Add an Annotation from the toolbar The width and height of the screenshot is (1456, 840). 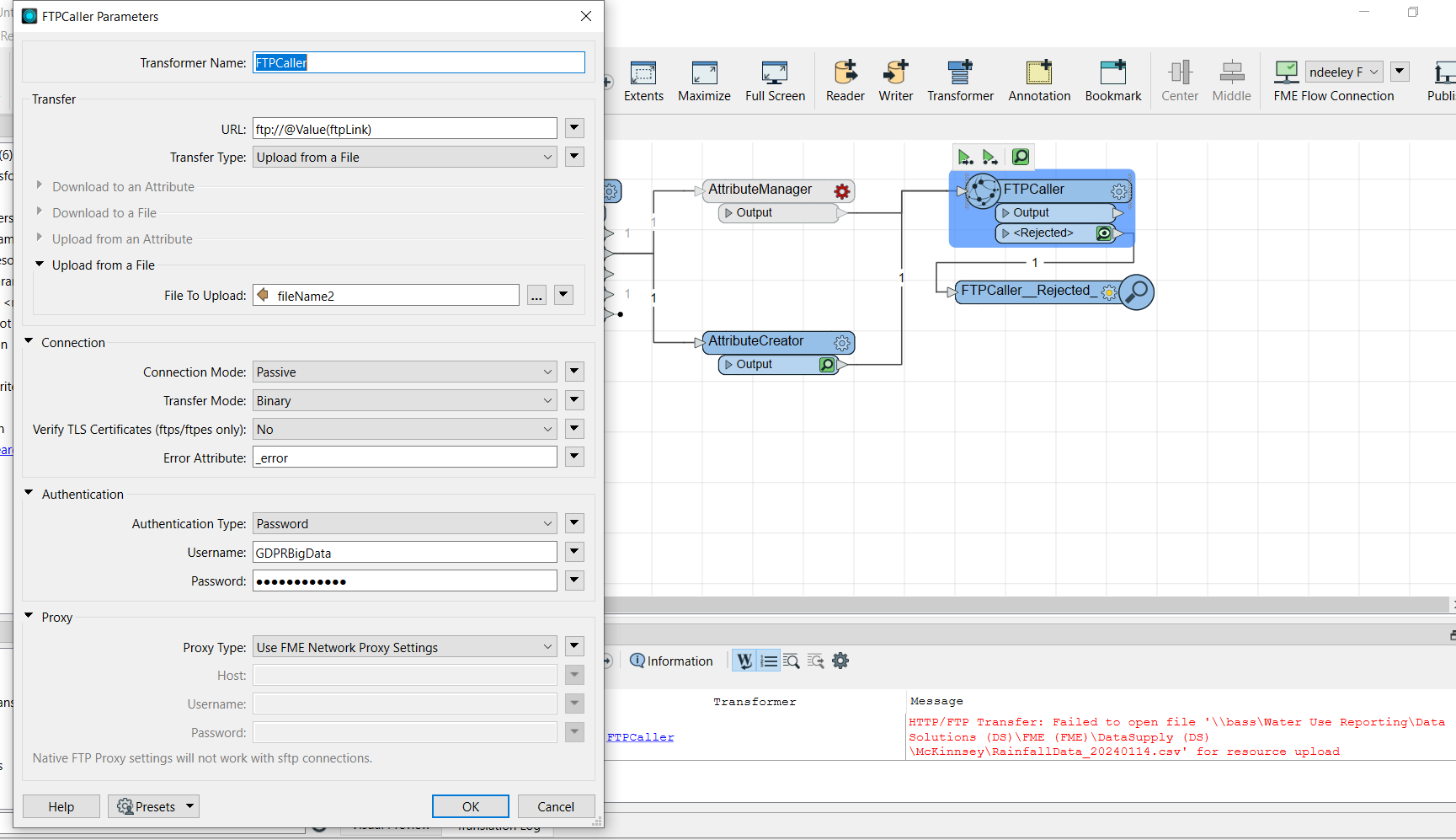click(x=1039, y=81)
